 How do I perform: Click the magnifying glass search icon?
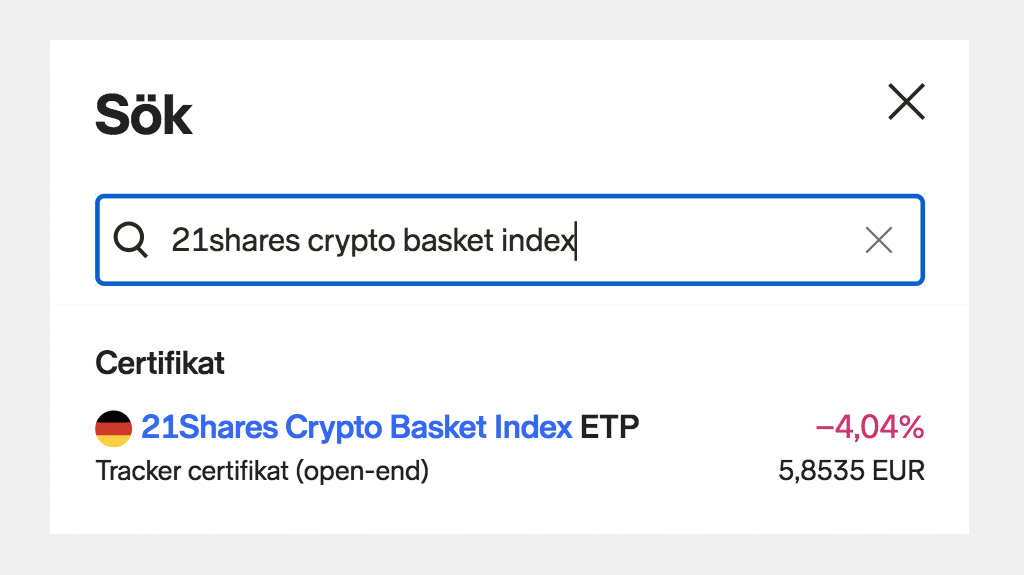pyautogui.click(x=130, y=240)
